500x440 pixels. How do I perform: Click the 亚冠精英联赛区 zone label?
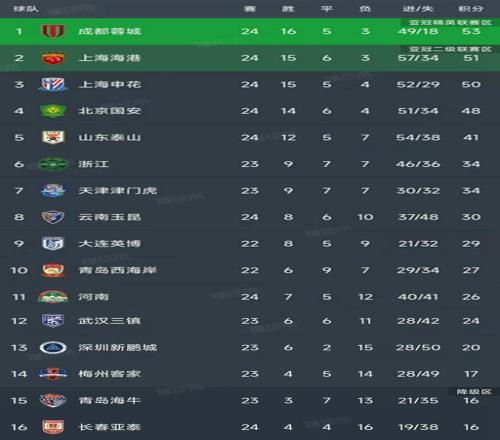click(450, 22)
